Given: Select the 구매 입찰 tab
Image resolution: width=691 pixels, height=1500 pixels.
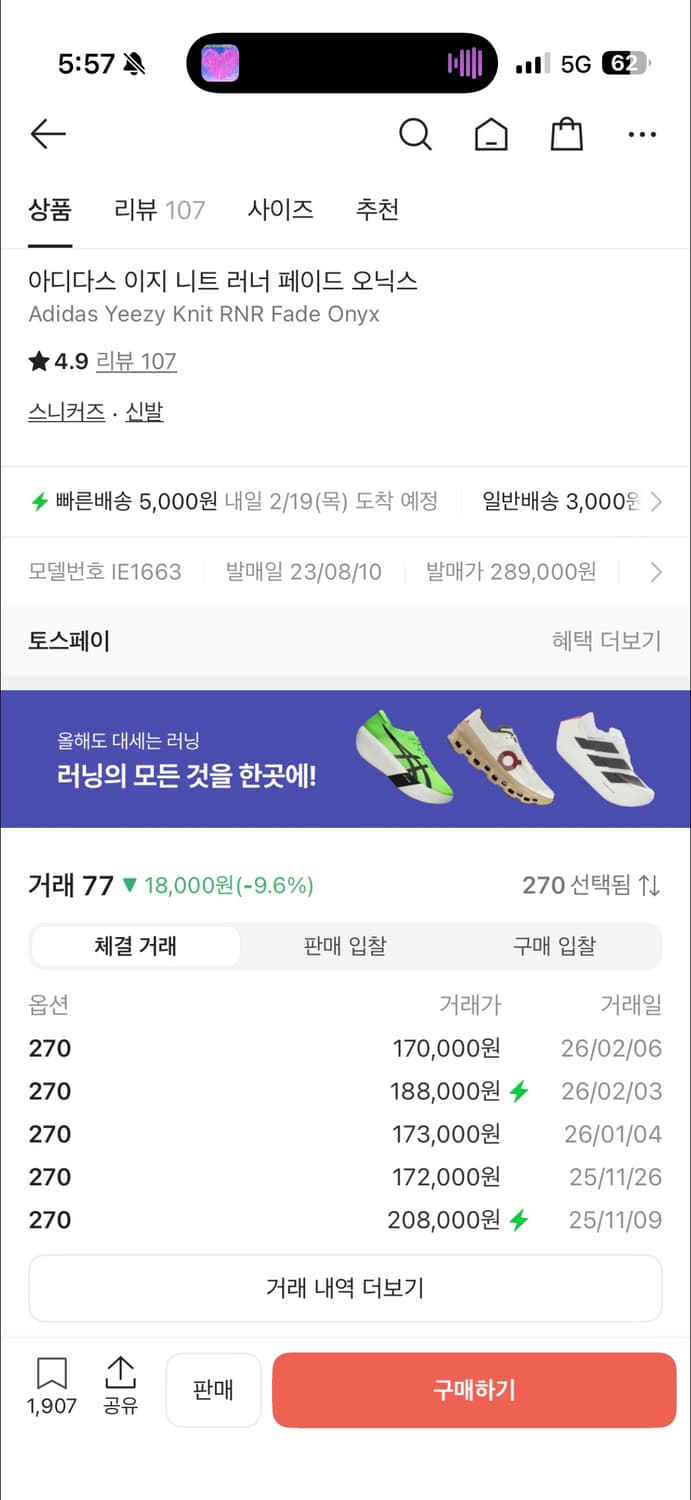Looking at the screenshot, I should pos(554,946).
